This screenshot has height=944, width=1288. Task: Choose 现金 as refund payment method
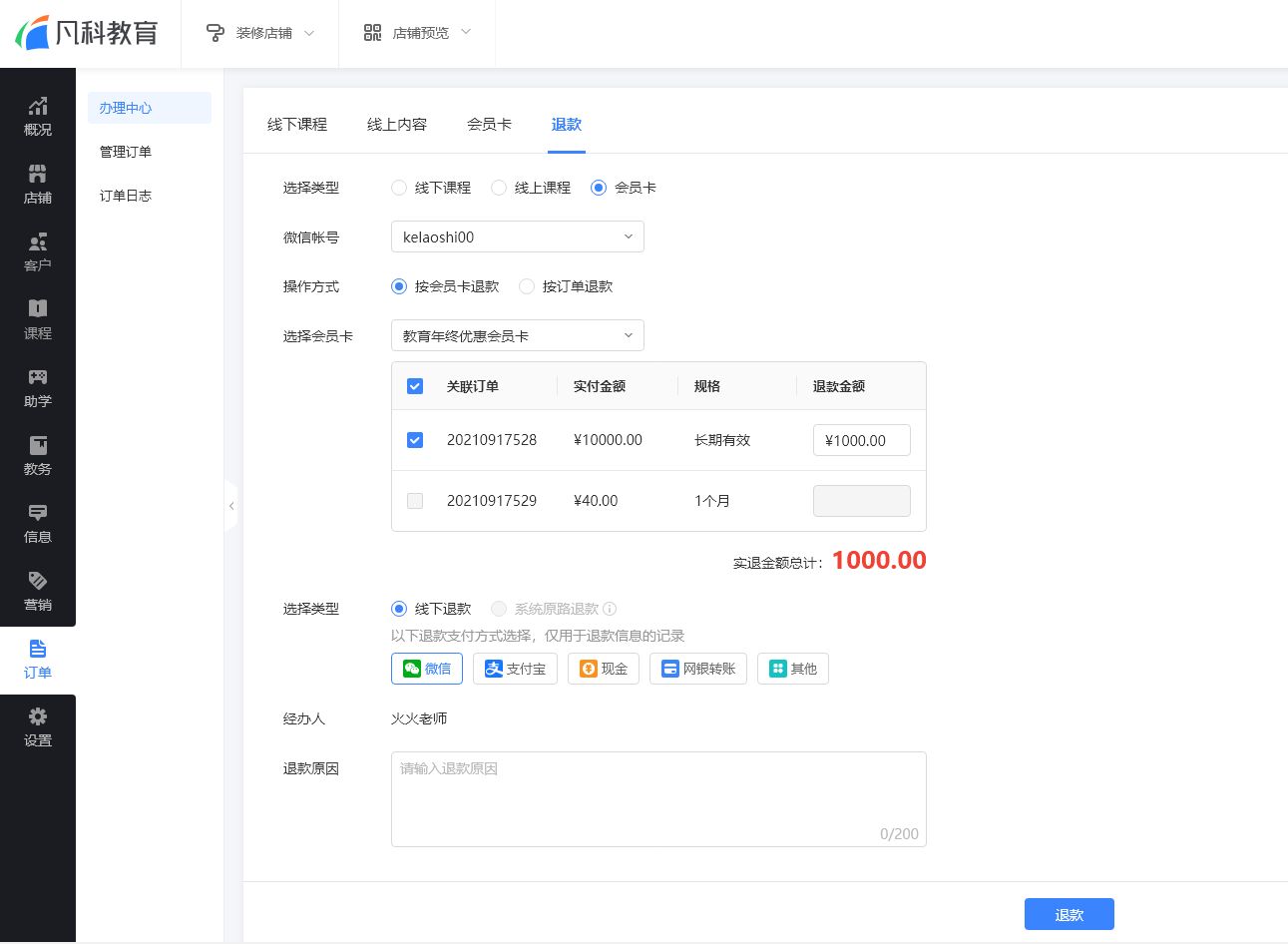click(604, 669)
